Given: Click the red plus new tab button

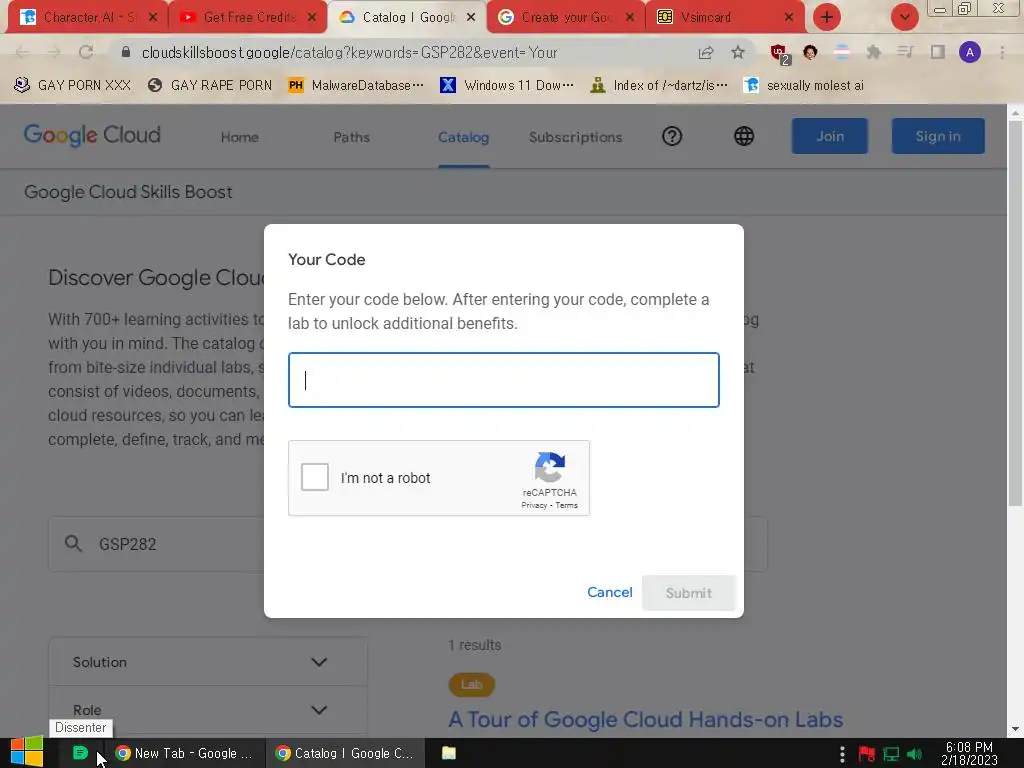Looking at the screenshot, I should (827, 17).
